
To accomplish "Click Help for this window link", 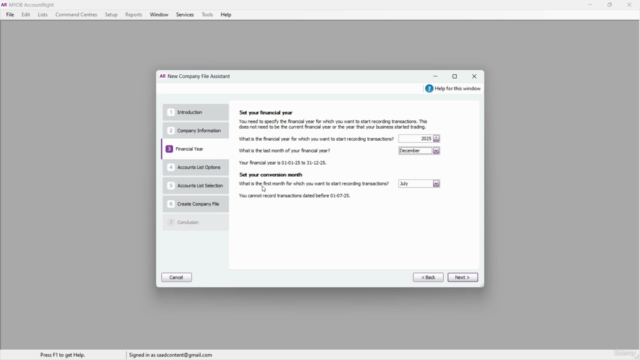I will click(458, 89).
